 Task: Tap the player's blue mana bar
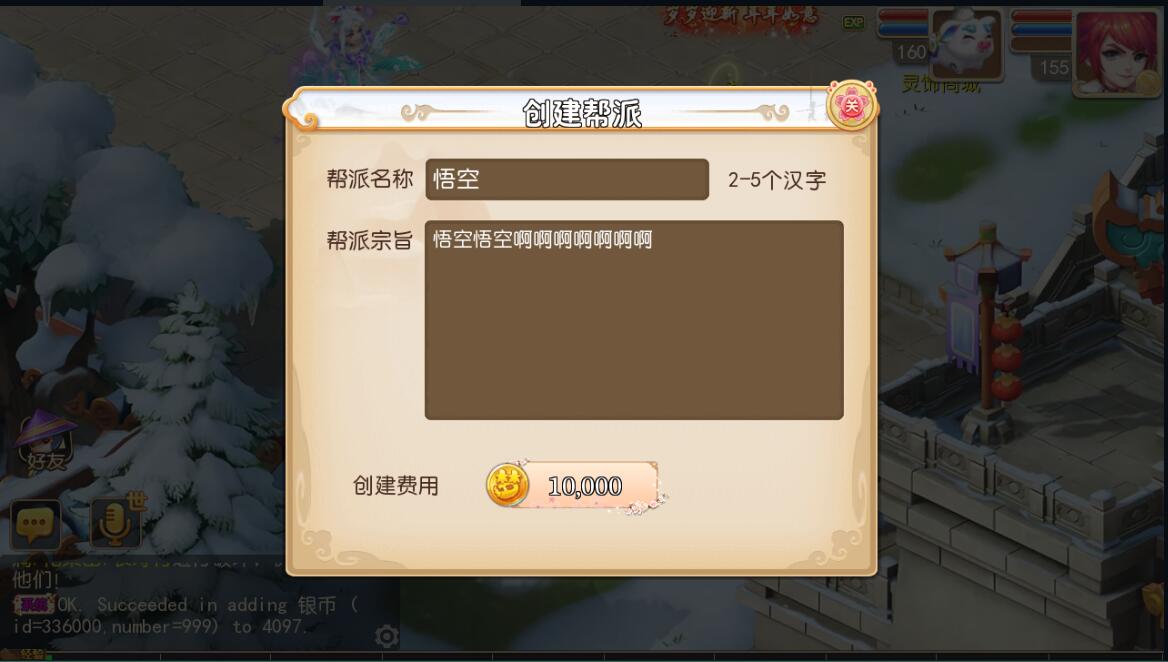1041,30
